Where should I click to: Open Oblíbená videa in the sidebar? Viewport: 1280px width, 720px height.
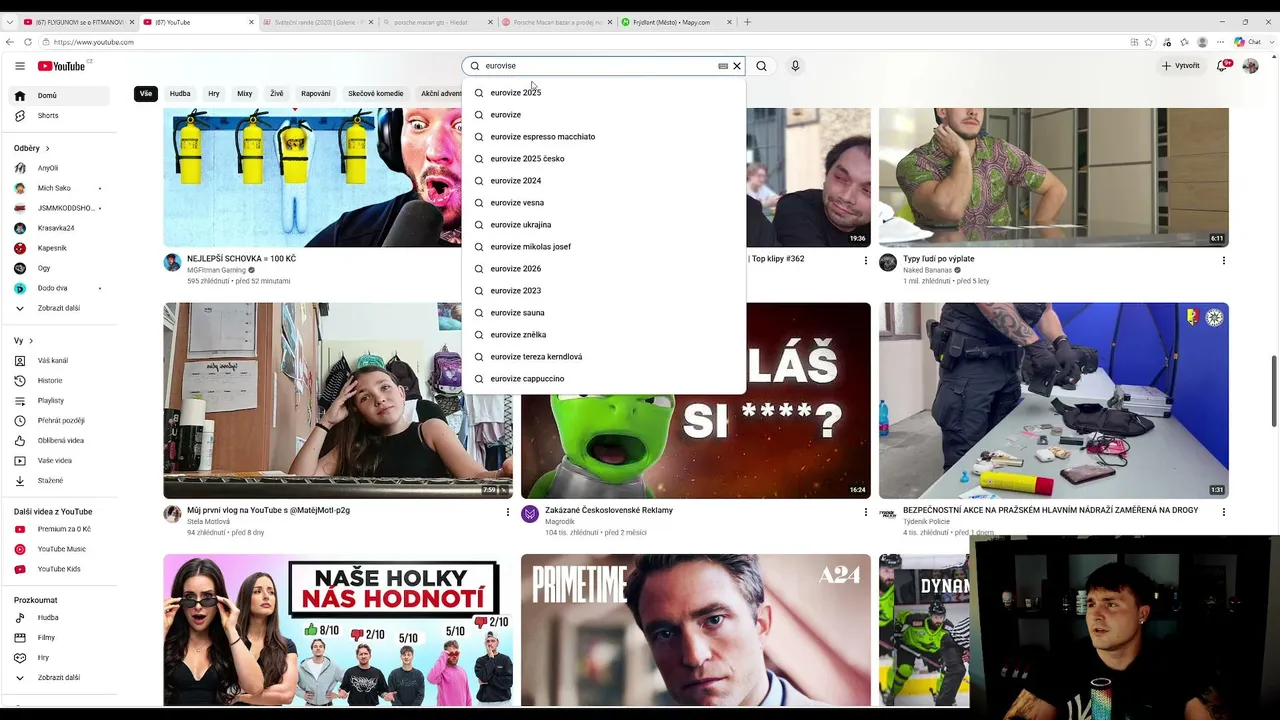[60, 441]
